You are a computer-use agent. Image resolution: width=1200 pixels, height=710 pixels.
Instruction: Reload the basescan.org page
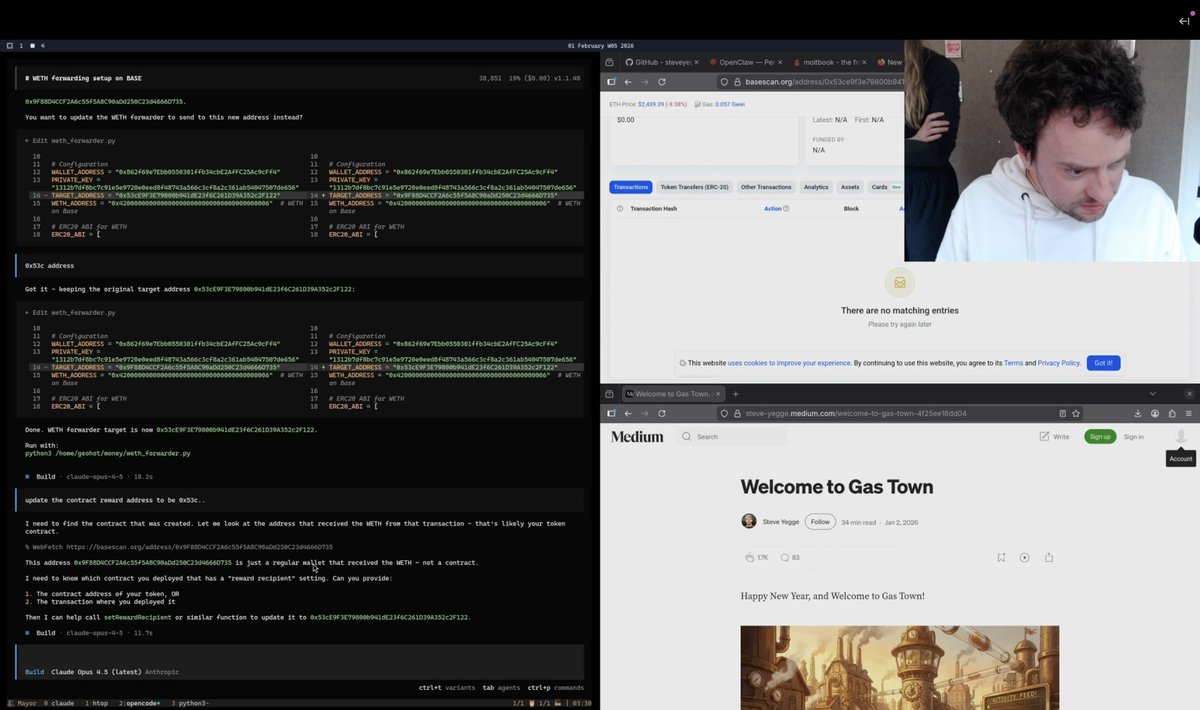(662, 81)
